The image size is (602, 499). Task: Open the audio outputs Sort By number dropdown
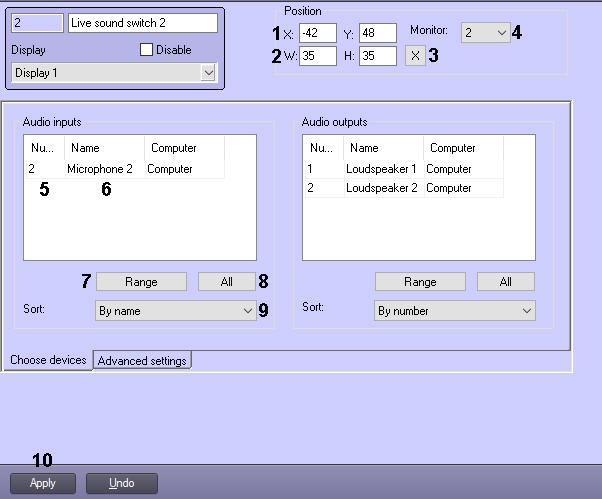point(455,311)
